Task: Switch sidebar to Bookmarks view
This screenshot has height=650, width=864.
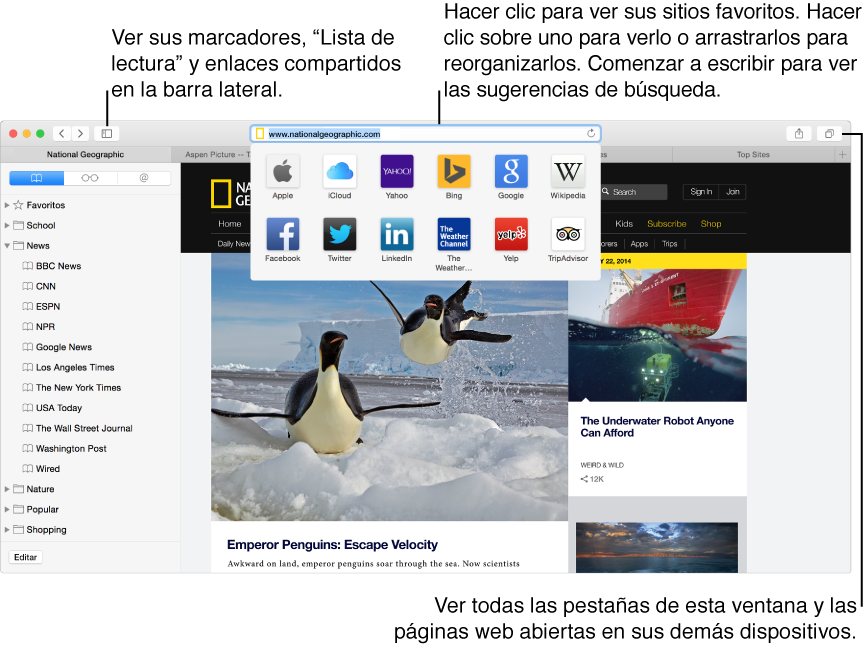Action: [x=36, y=178]
